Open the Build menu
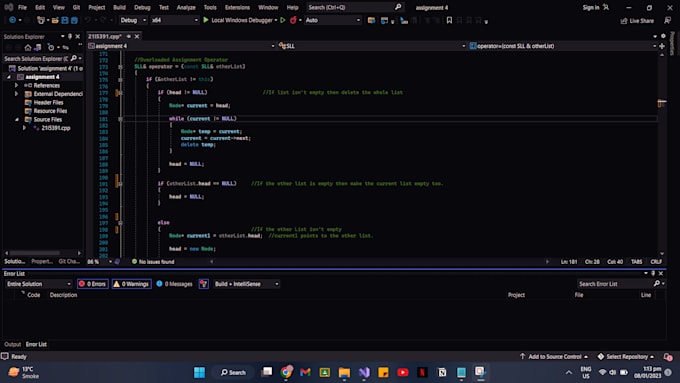Image resolution: width=680 pixels, height=383 pixels. (119, 7)
